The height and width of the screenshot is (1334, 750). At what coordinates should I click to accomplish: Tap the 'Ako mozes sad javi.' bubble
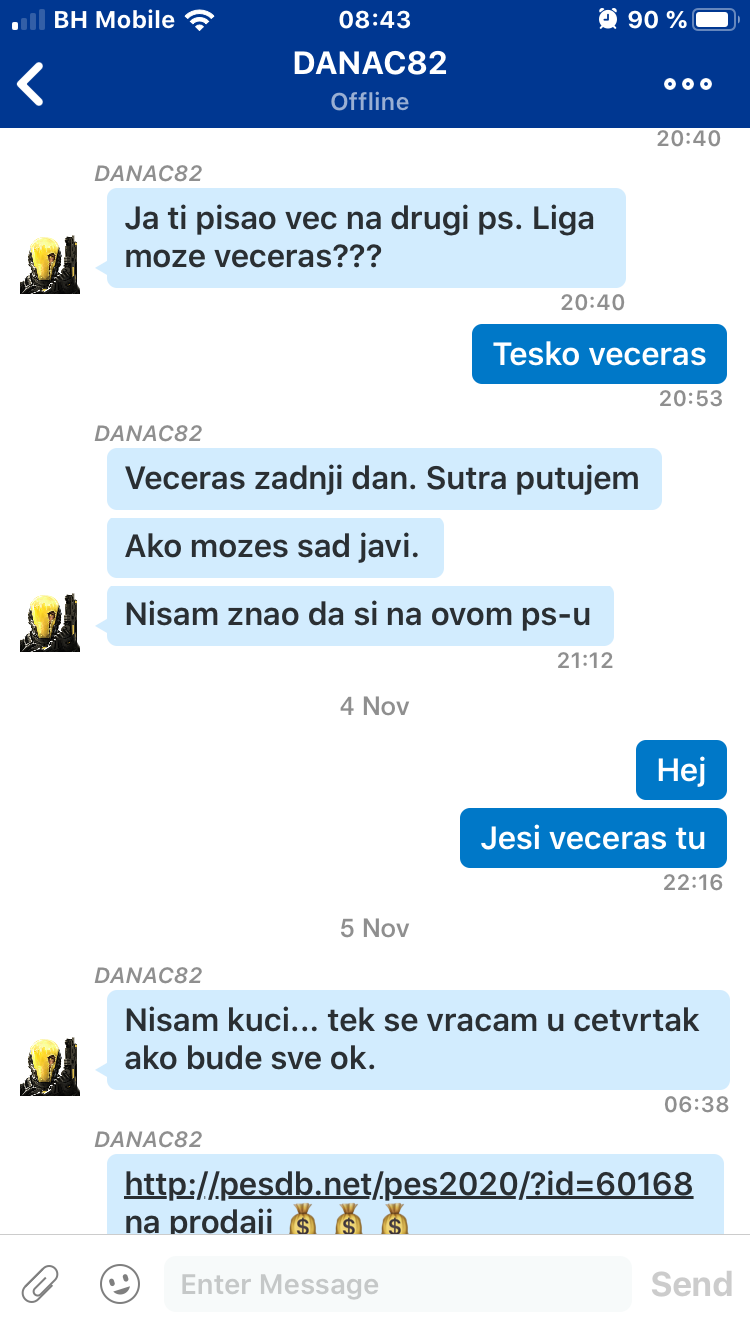(275, 547)
